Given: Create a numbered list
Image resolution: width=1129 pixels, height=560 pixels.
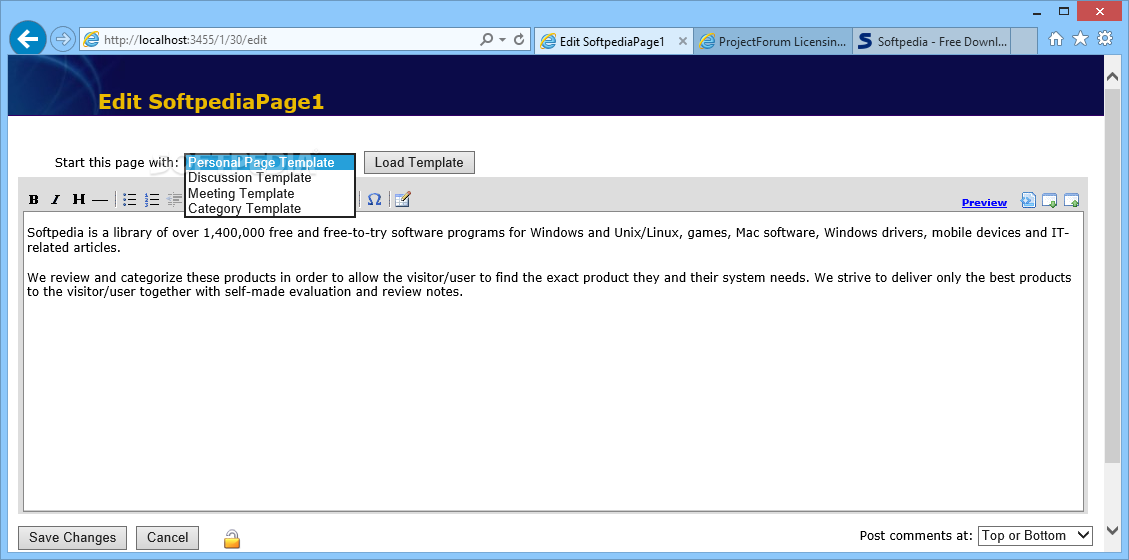Looking at the screenshot, I should (x=152, y=200).
